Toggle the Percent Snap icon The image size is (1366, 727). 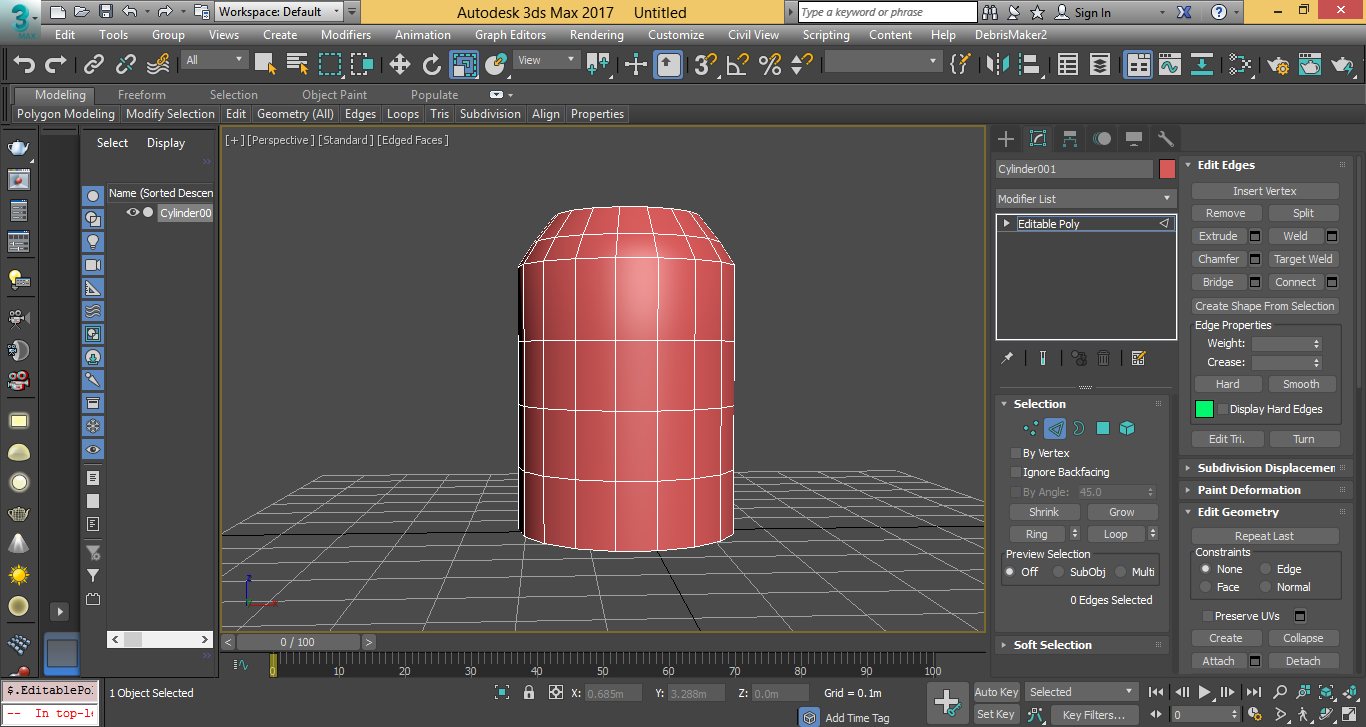[x=770, y=64]
